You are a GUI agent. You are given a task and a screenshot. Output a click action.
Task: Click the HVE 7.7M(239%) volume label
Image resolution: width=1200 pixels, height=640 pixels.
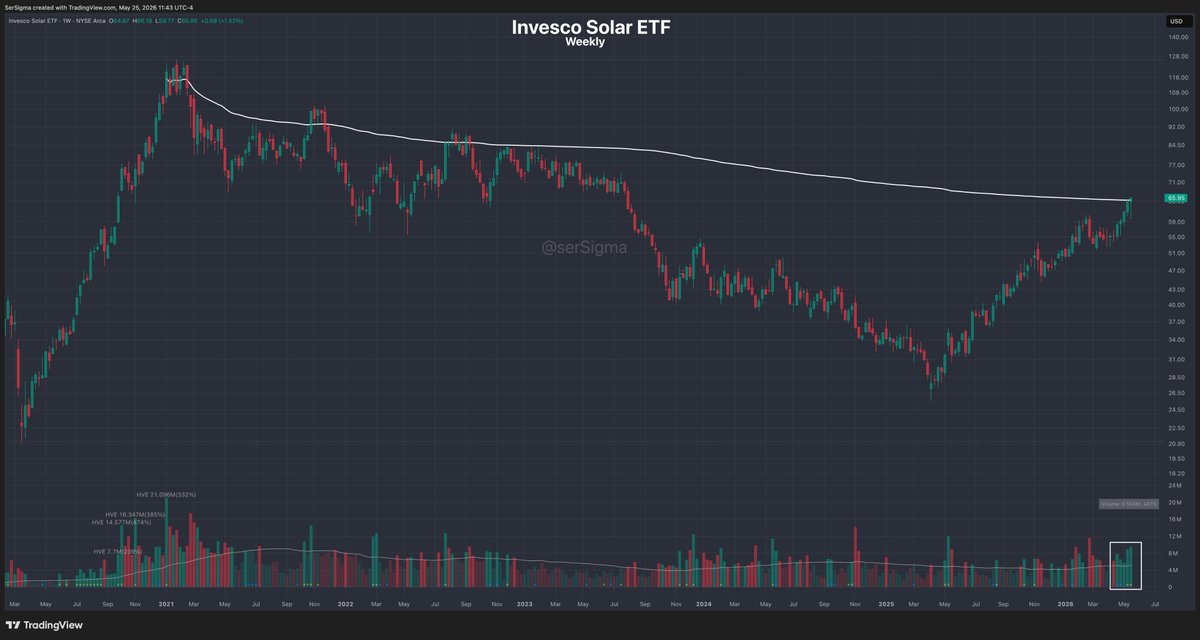coord(118,551)
